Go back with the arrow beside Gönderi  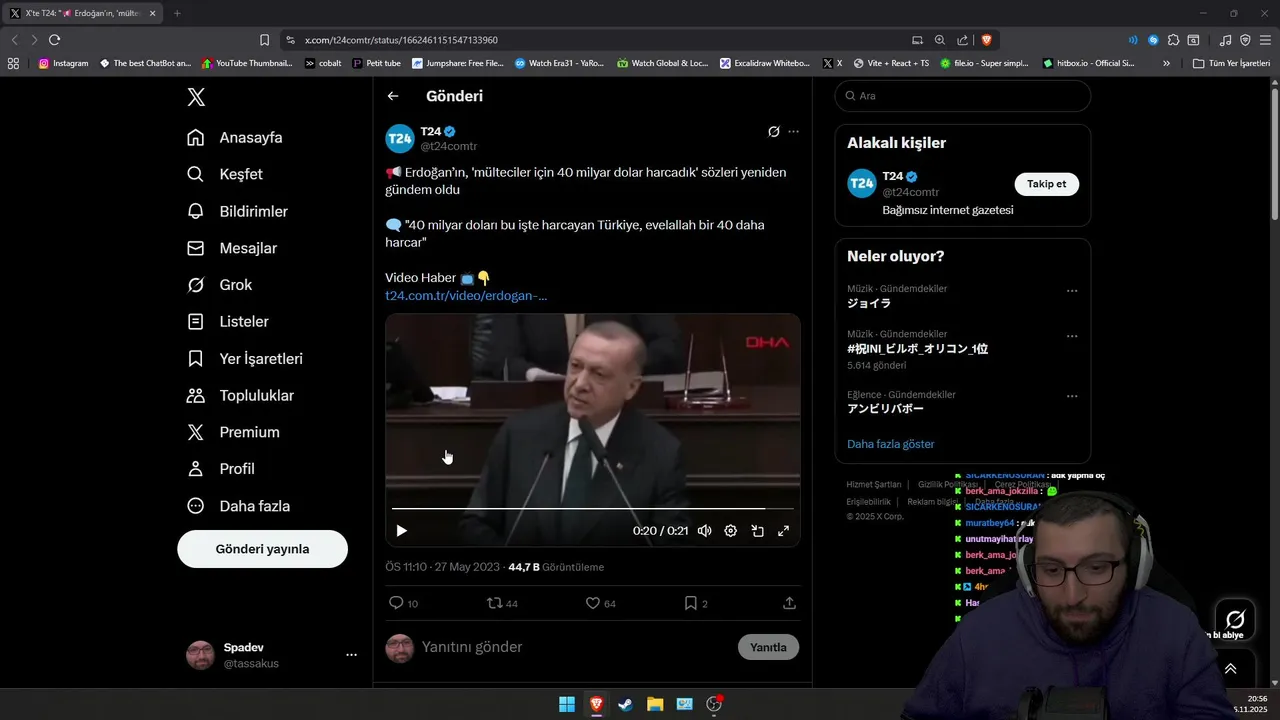[393, 96]
